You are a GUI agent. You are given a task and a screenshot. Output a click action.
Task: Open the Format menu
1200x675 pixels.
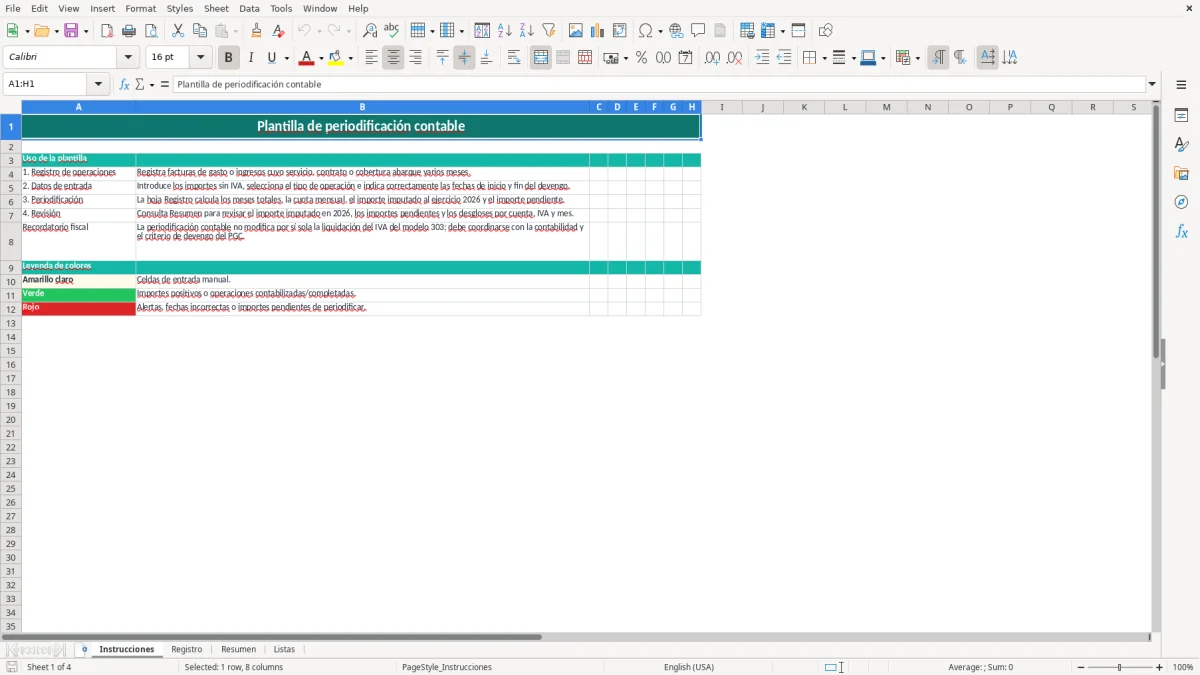point(140,8)
